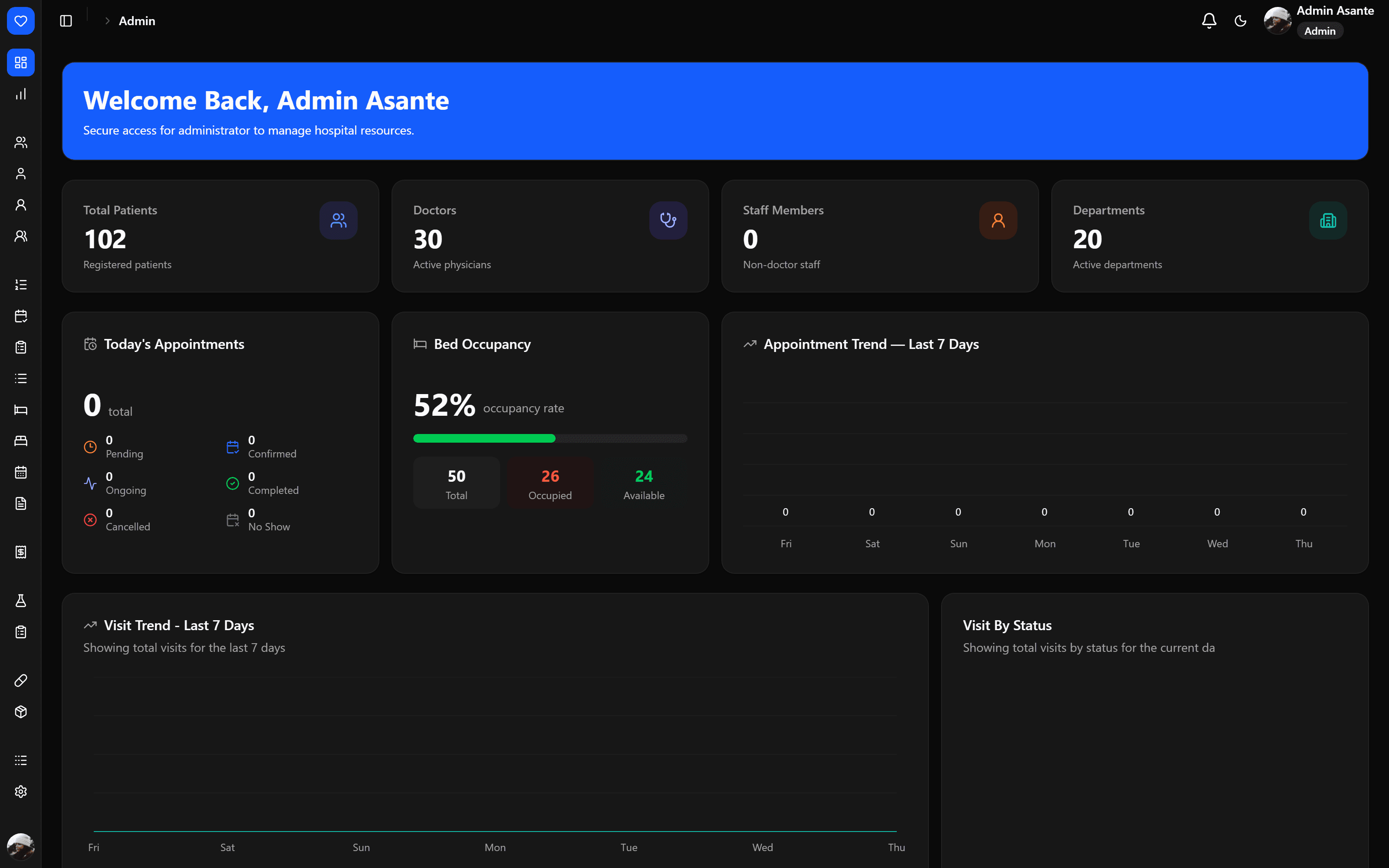1389x868 pixels.
Task: Click "Visit By Status" heading
Action: tap(1007, 625)
